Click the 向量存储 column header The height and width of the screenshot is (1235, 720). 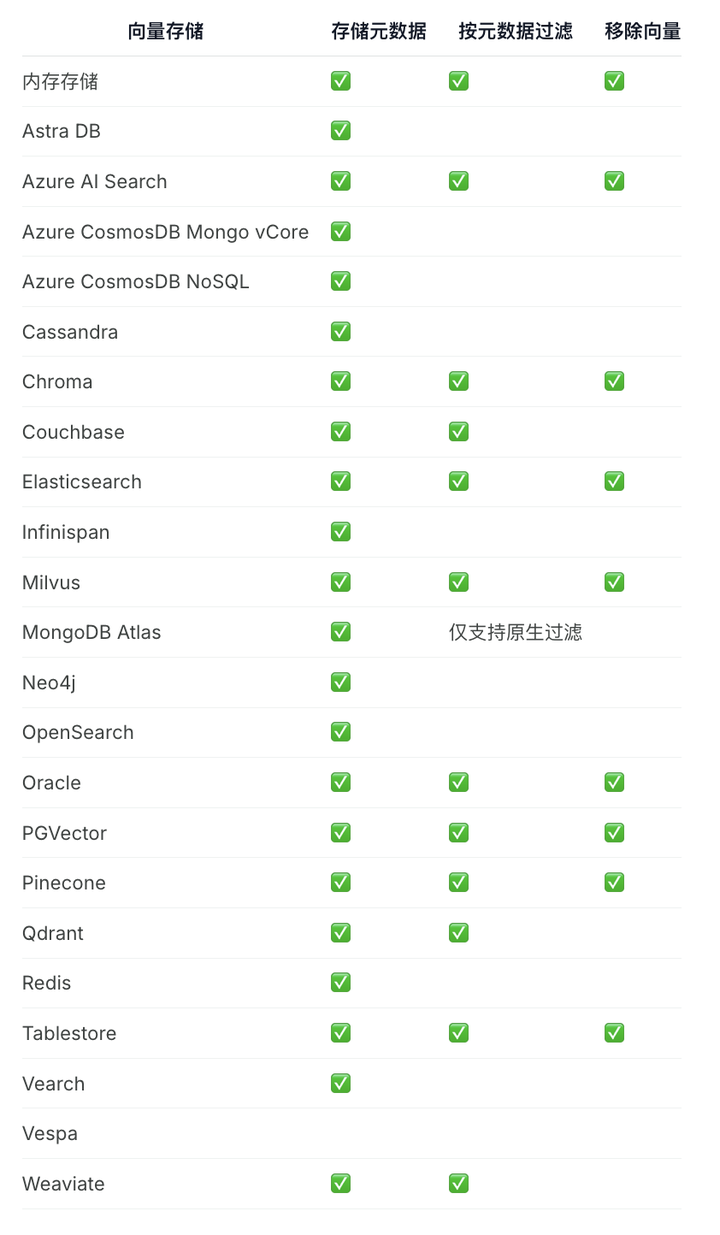point(166,31)
